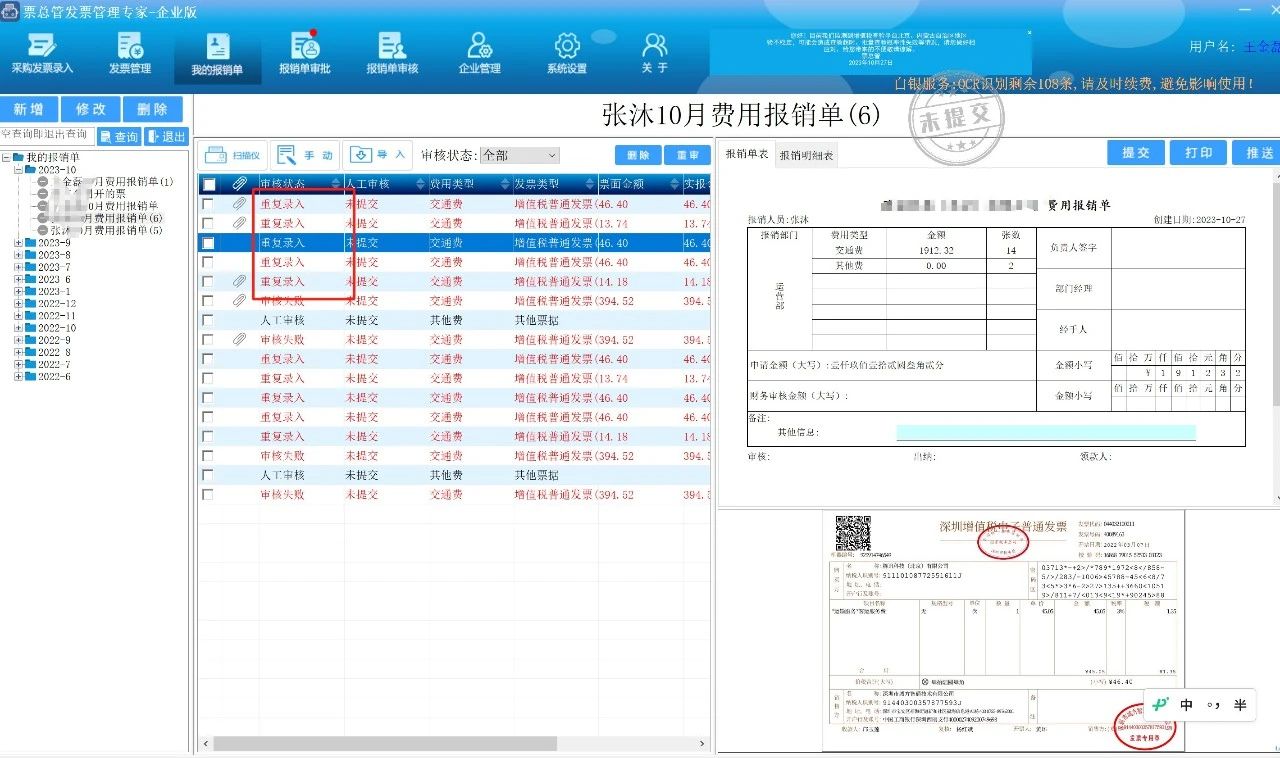Collapse the 2023-10 folder node
This screenshot has height=758, width=1280.
19,170
